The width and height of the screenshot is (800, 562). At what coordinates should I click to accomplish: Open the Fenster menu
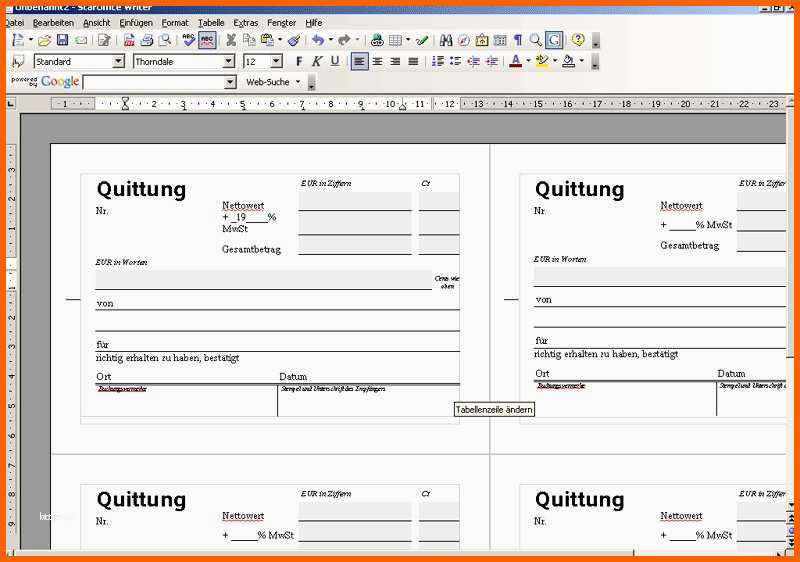(x=282, y=23)
